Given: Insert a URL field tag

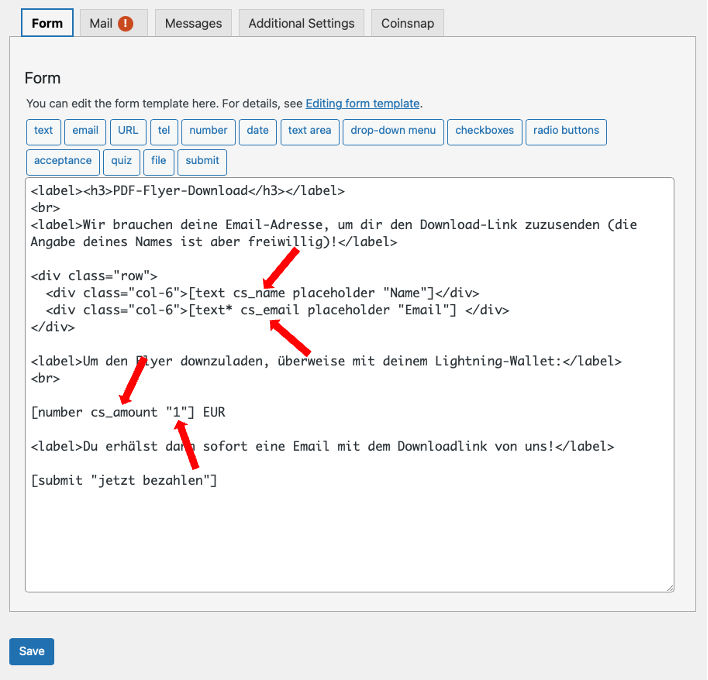Looking at the screenshot, I should point(128,131).
